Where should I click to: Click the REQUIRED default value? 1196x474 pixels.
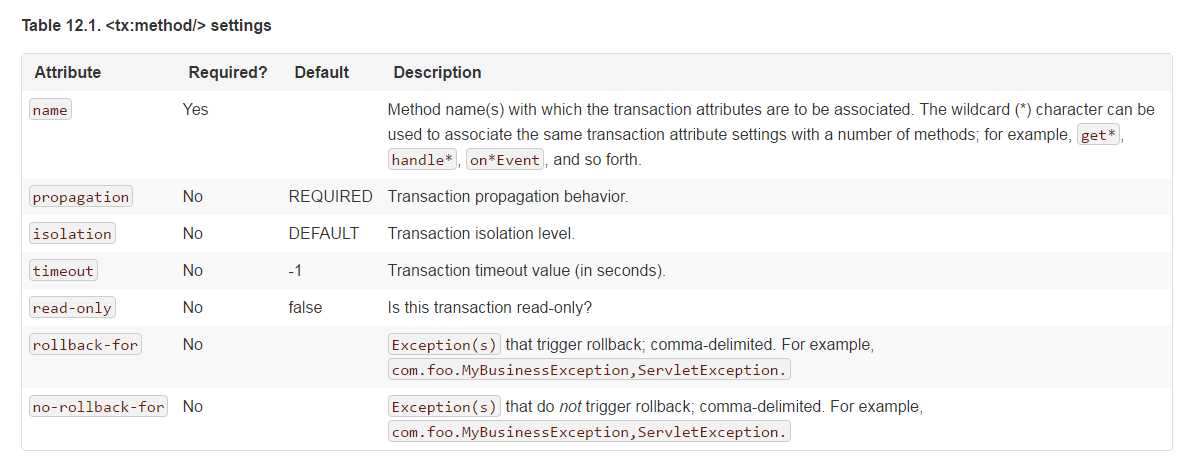pos(330,196)
